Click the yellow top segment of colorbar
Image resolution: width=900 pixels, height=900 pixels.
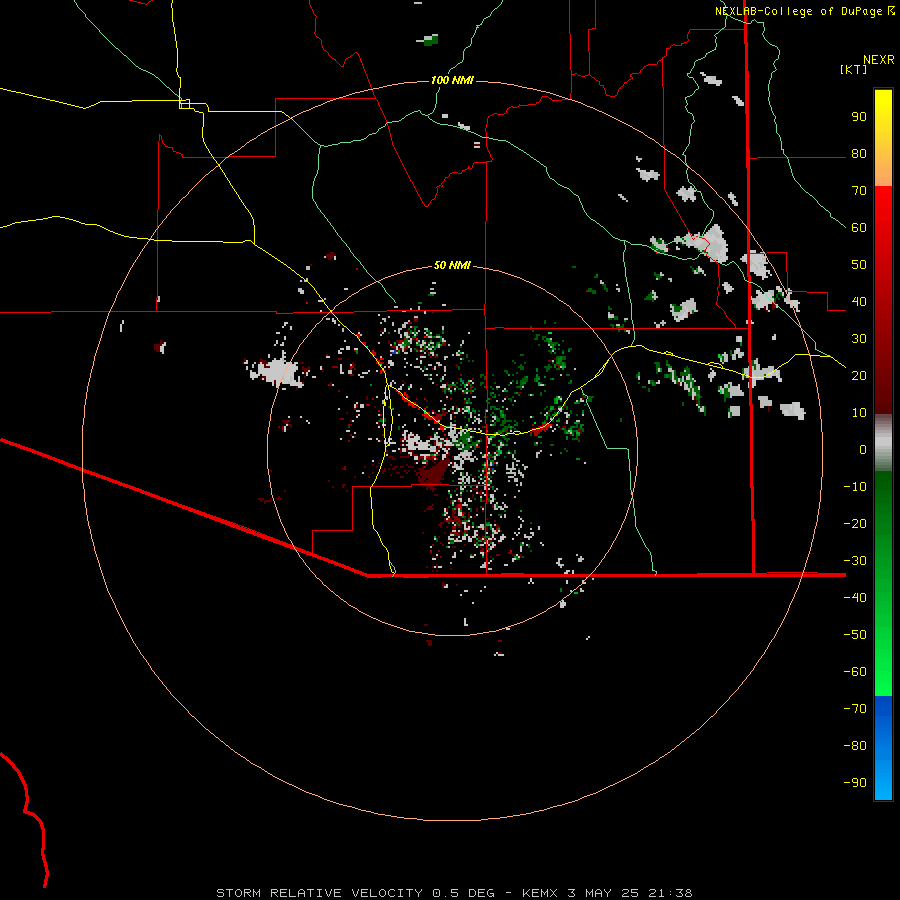[883, 138]
